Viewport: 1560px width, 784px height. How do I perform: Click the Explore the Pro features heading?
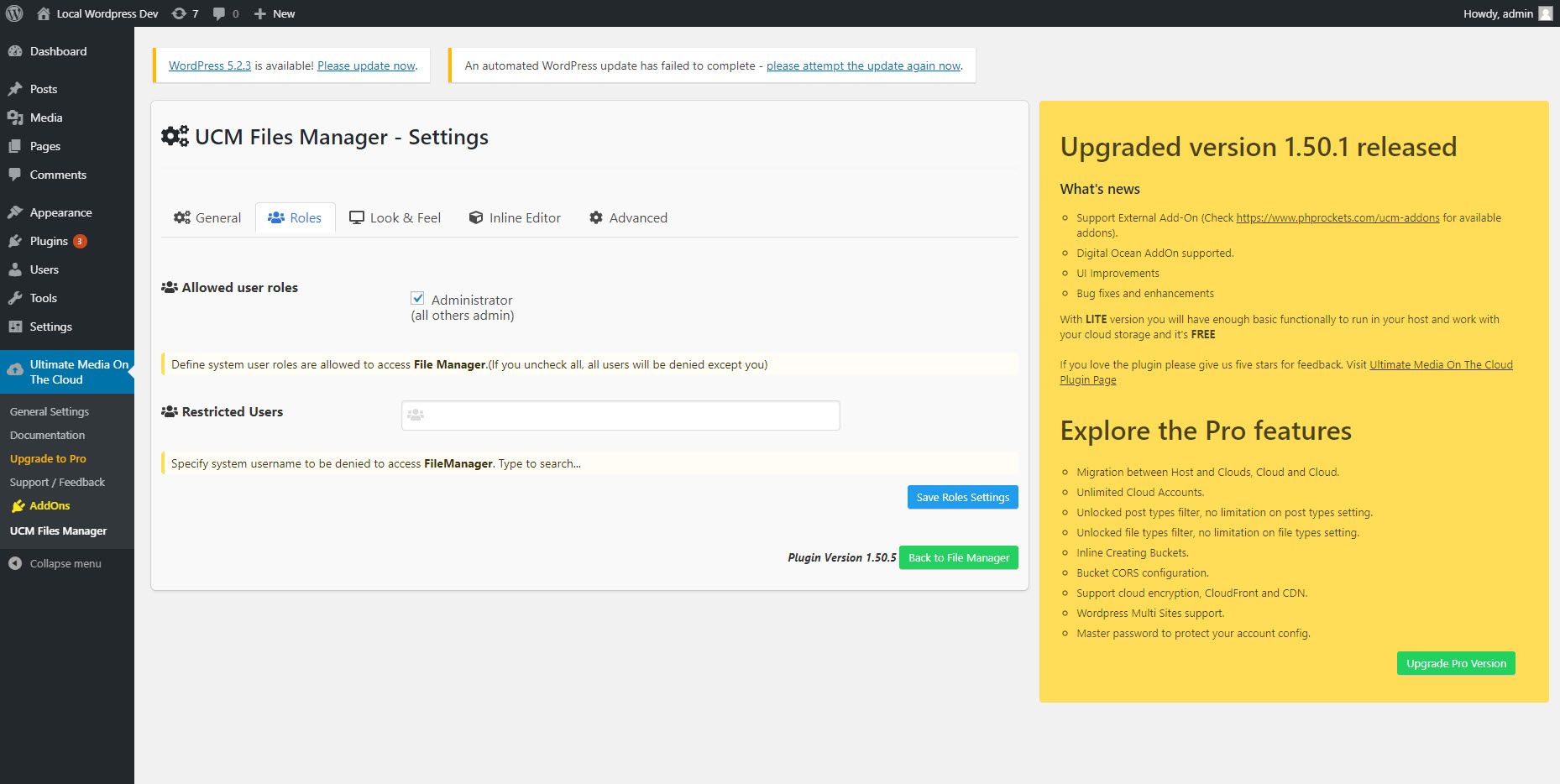tap(1206, 431)
